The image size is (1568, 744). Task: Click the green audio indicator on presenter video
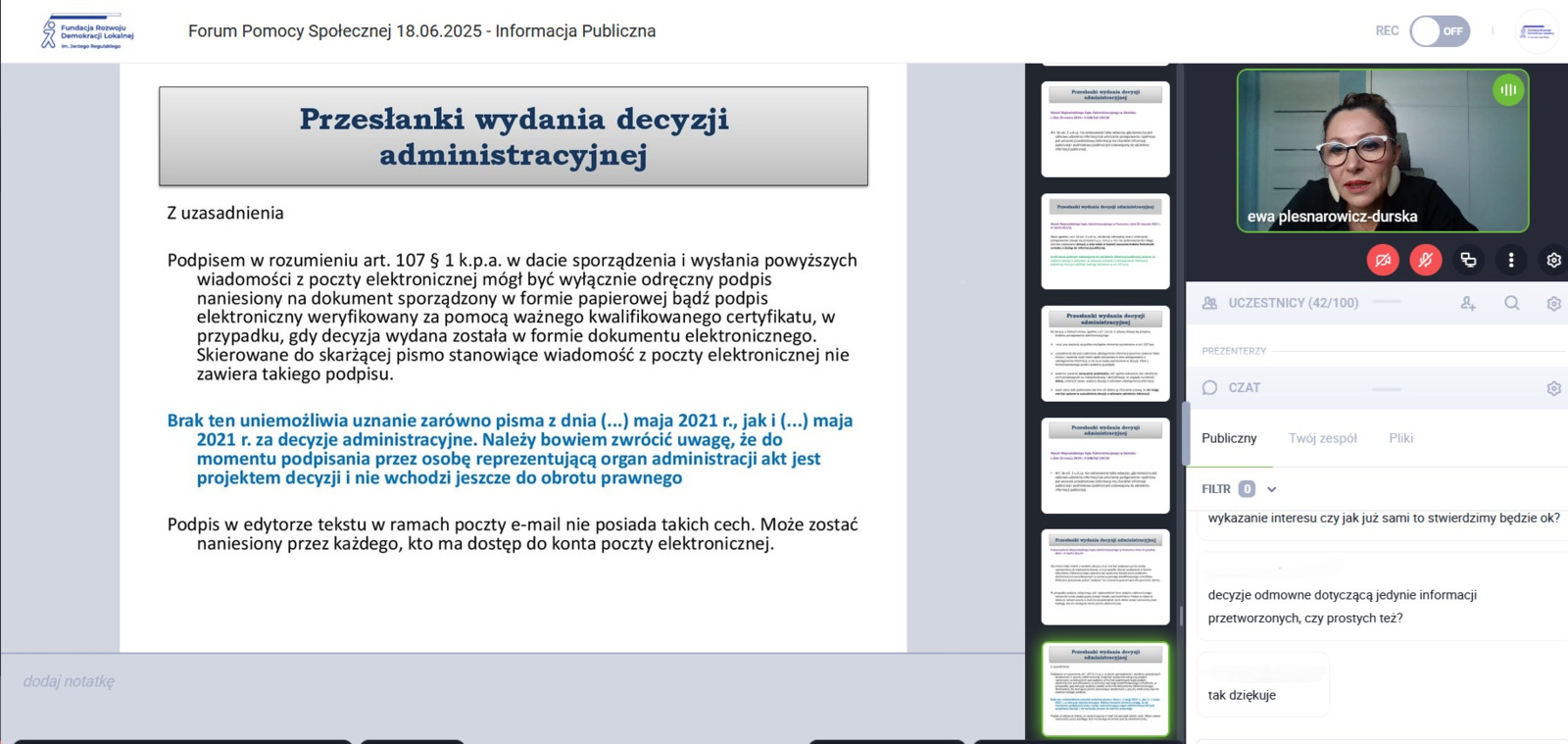(1508, 90)
